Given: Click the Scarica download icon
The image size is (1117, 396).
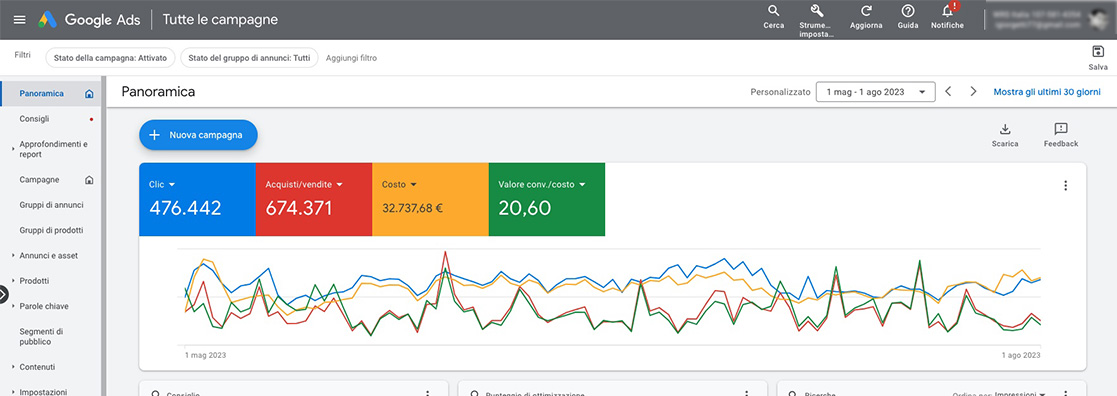Looking at the screenshot, I should click(x=1005, y=129).
